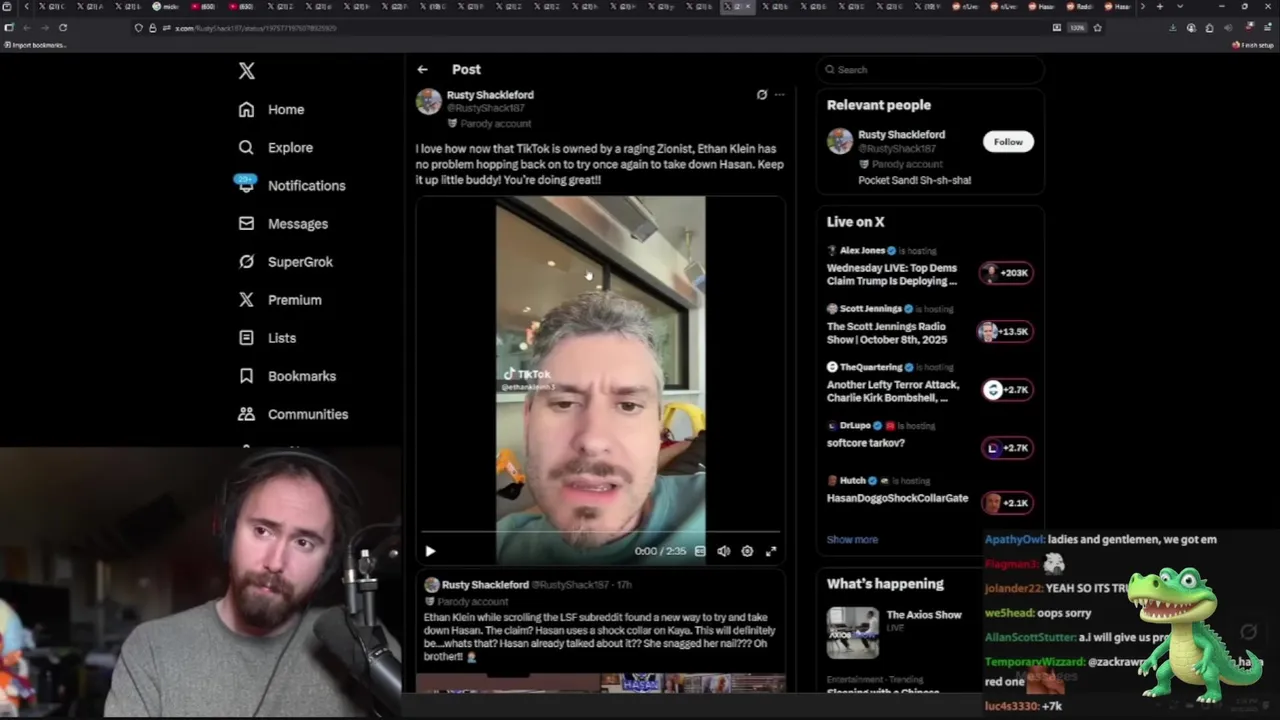Image resolution: width=1280 pixels, height=720 pixels.
Task: Click the Search input field
Action: [930, 70]
